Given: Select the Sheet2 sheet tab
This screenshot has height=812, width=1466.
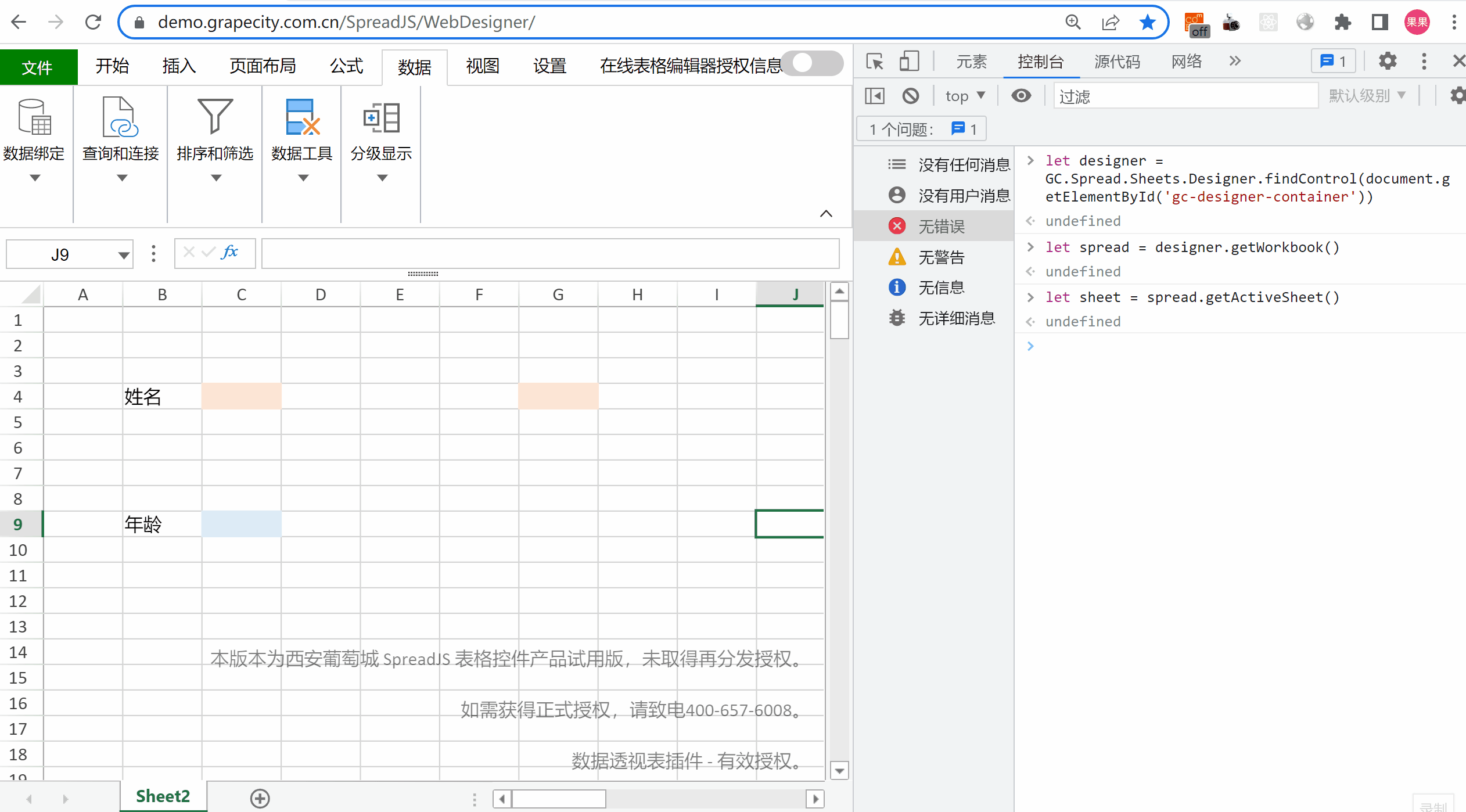Looking at the screenshot, I should (163, 796).
